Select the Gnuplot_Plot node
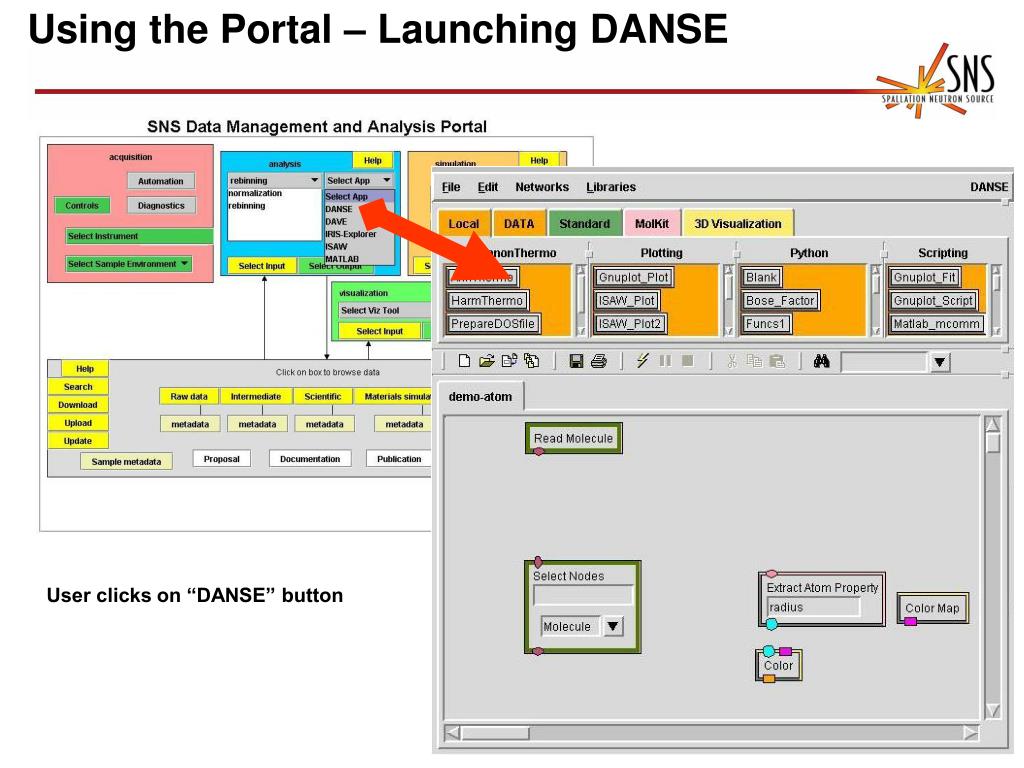1024x768 pixels. pos(633,277)
